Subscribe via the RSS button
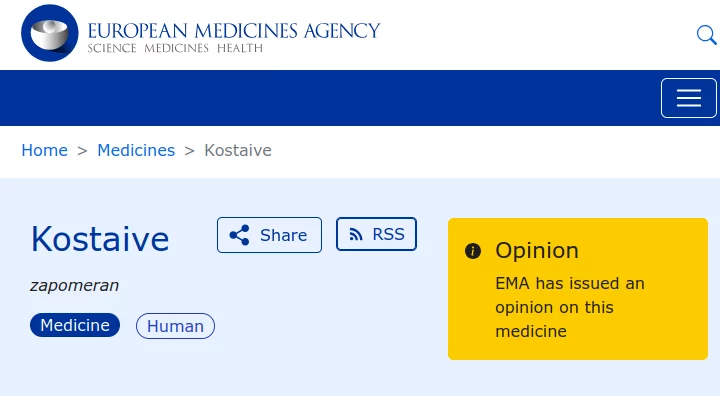720x396 pixels. [x=377, y=234]
